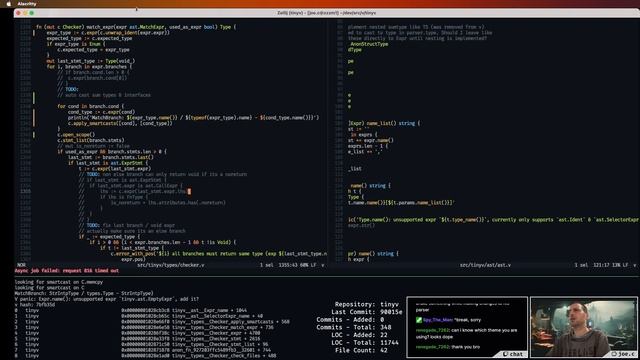The image size is (640, 360).
Task: Click the 'V panic: Expr.name()' output line
Action: tap(107, 299)
